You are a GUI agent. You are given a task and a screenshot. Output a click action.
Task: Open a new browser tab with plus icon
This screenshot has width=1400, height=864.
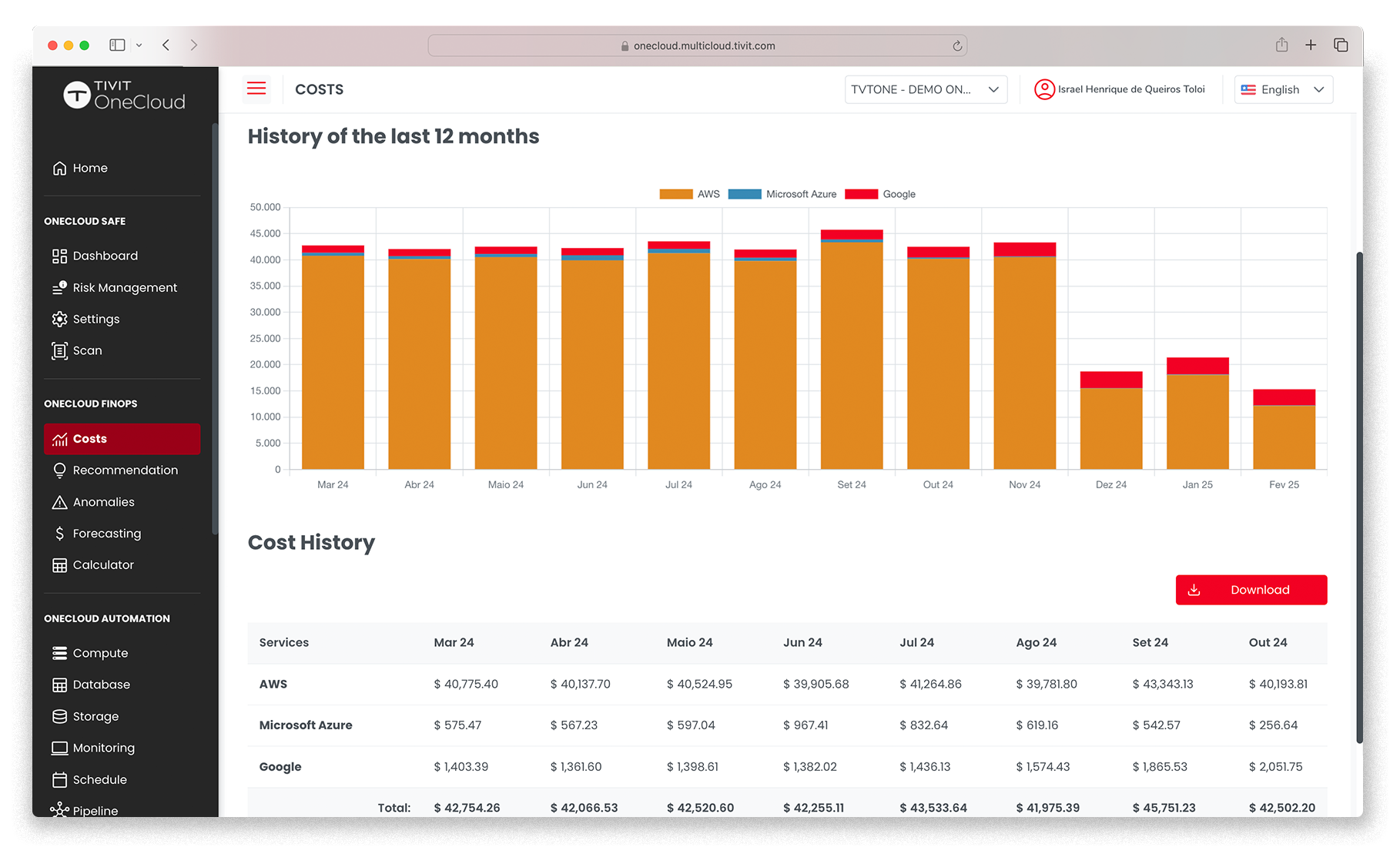point(1311,45)
